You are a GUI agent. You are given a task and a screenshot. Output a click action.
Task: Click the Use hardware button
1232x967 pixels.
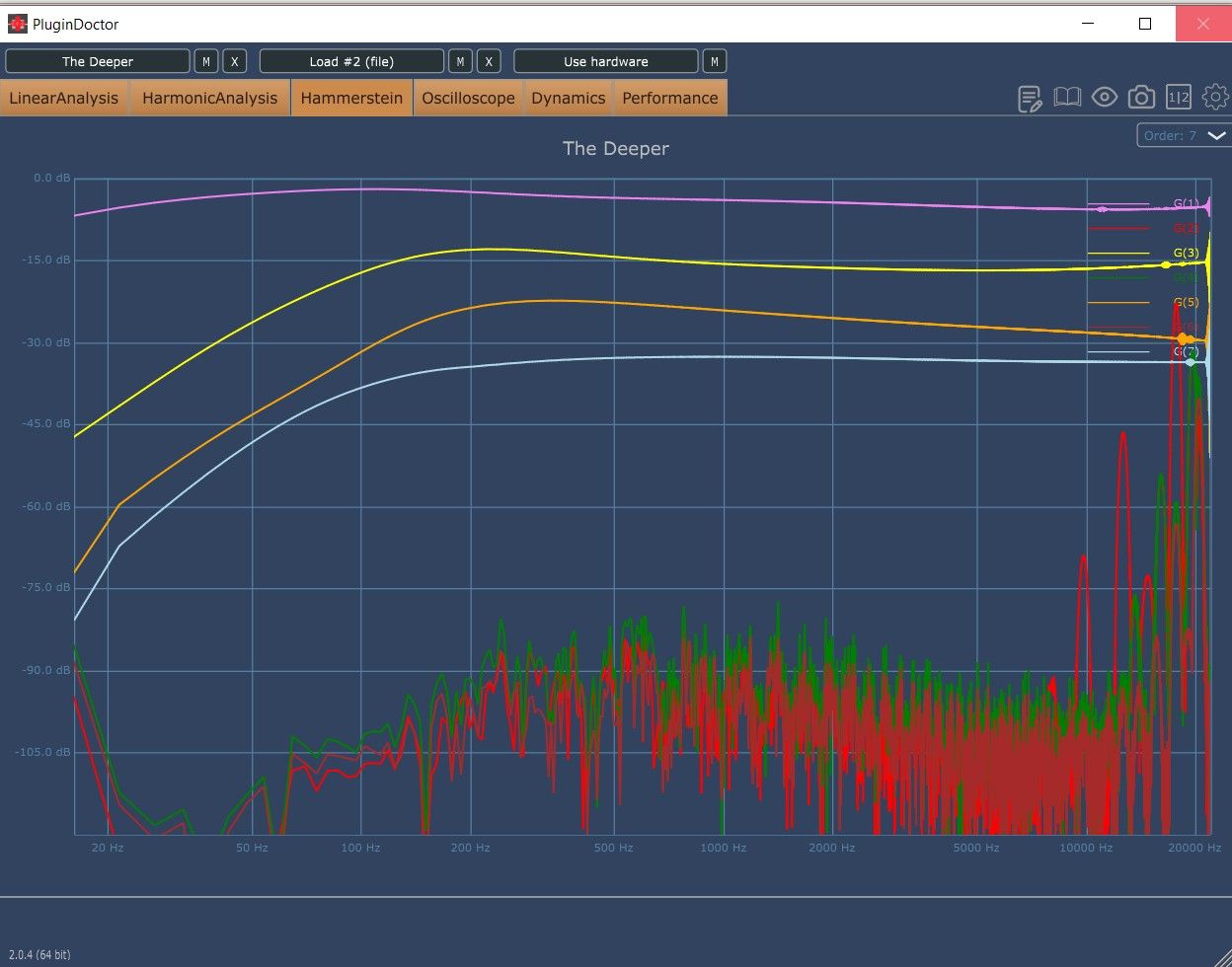(606, 61)
